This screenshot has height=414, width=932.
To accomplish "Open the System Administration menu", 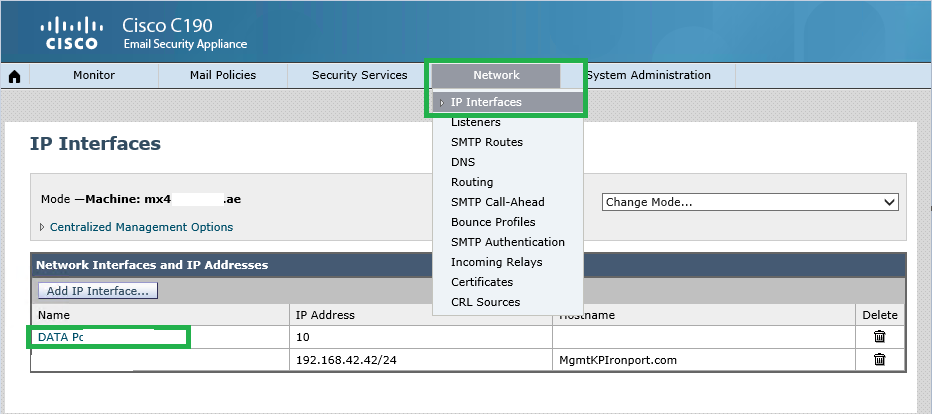I will 648,75.
